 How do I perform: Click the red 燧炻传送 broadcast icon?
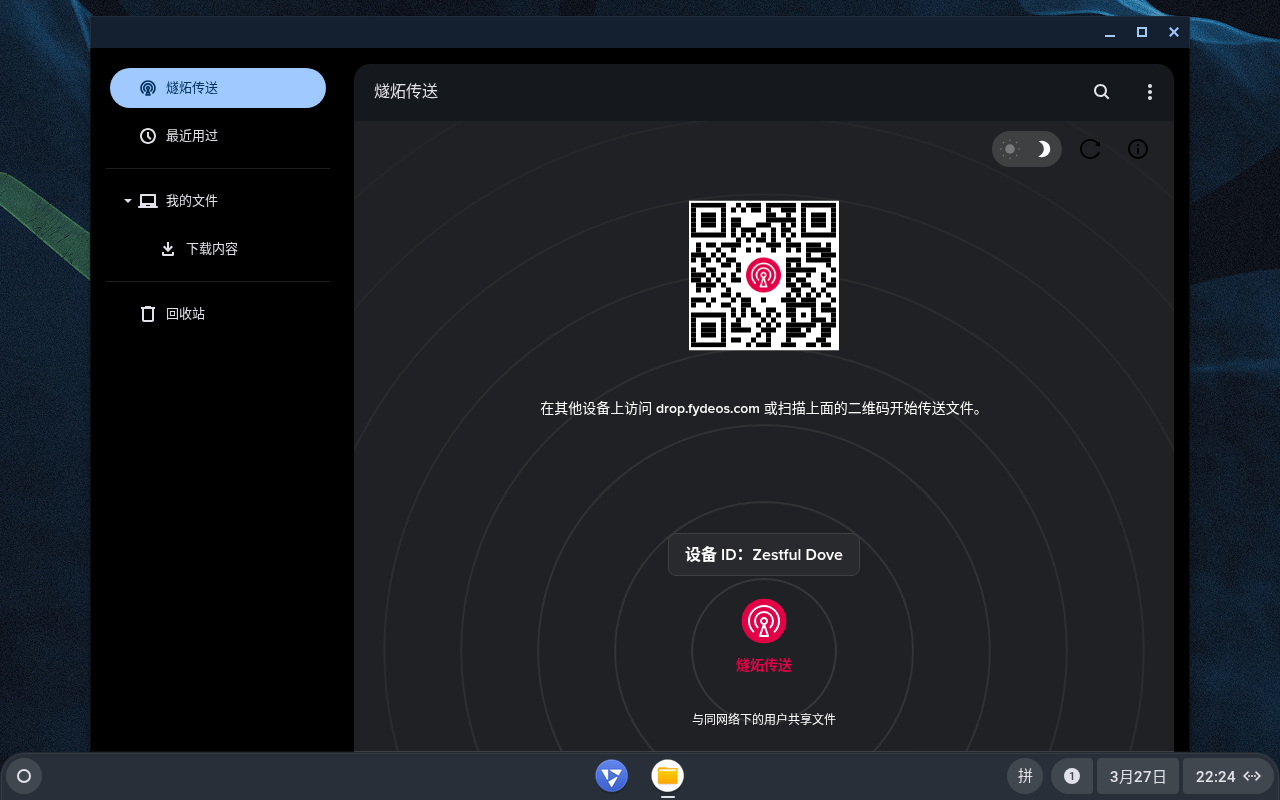pyautogui.click(x=764, y=621)
